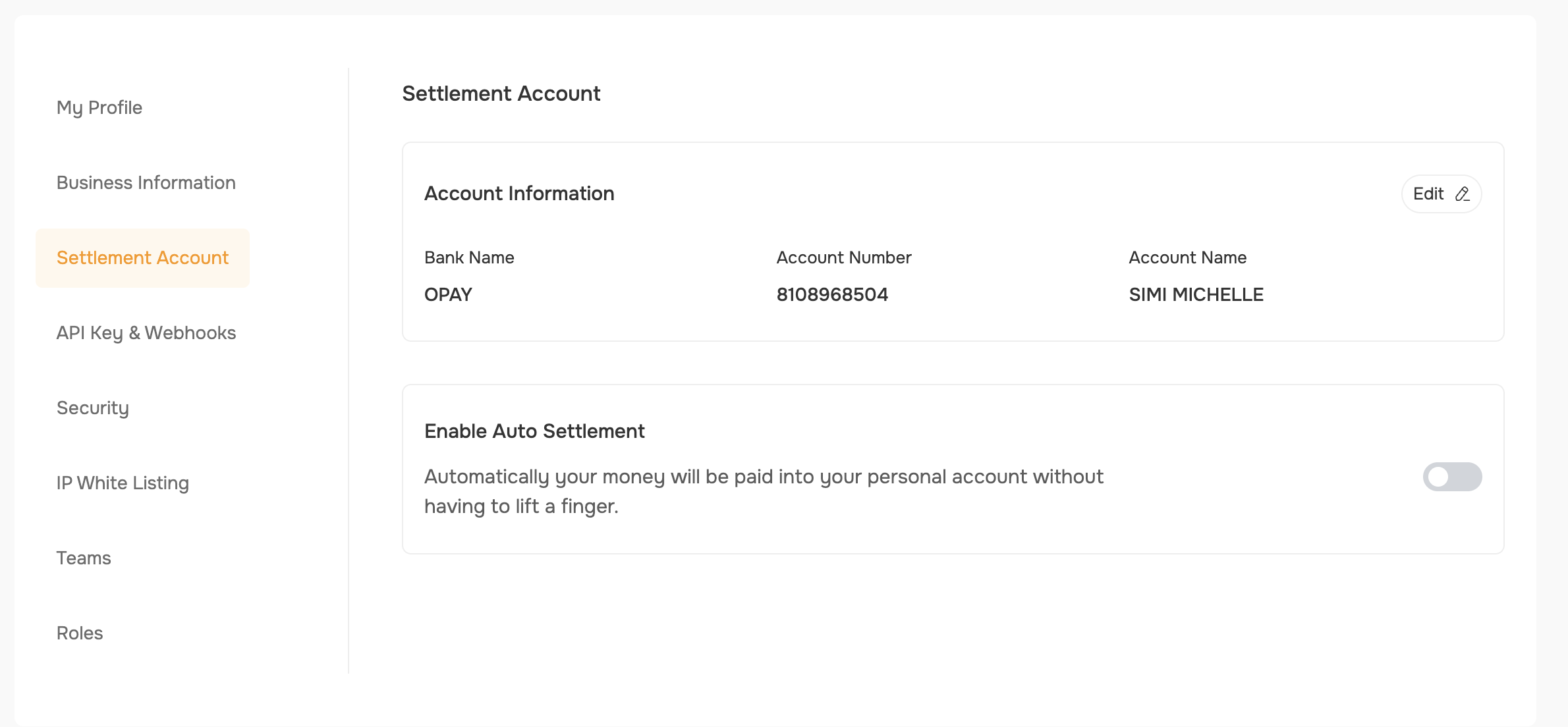The width and height of the screenshot is (1568, 727).
Task: Go to Business Information section
Action: coord(146,182)
